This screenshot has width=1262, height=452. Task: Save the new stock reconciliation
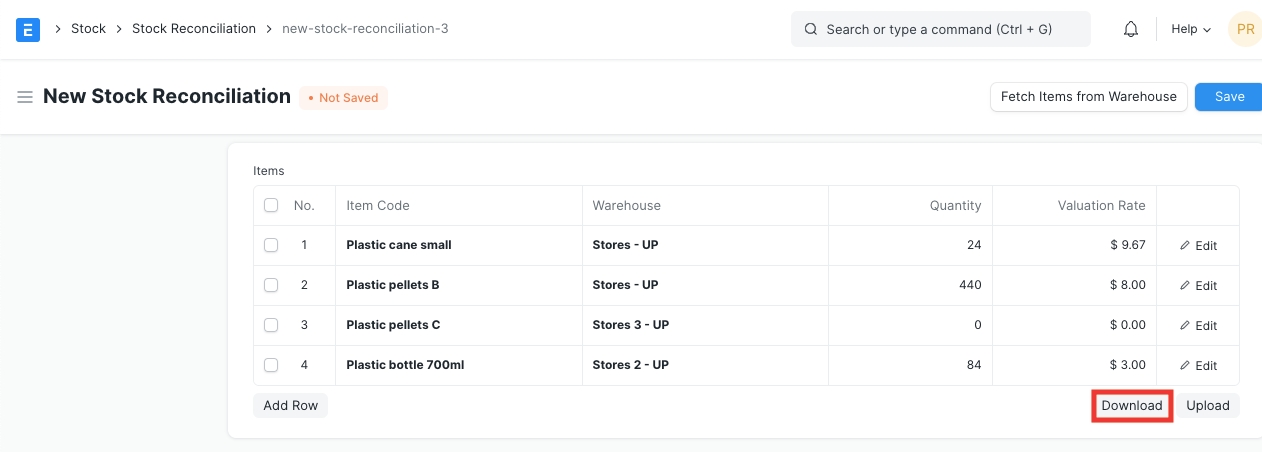click(1229, 97)
